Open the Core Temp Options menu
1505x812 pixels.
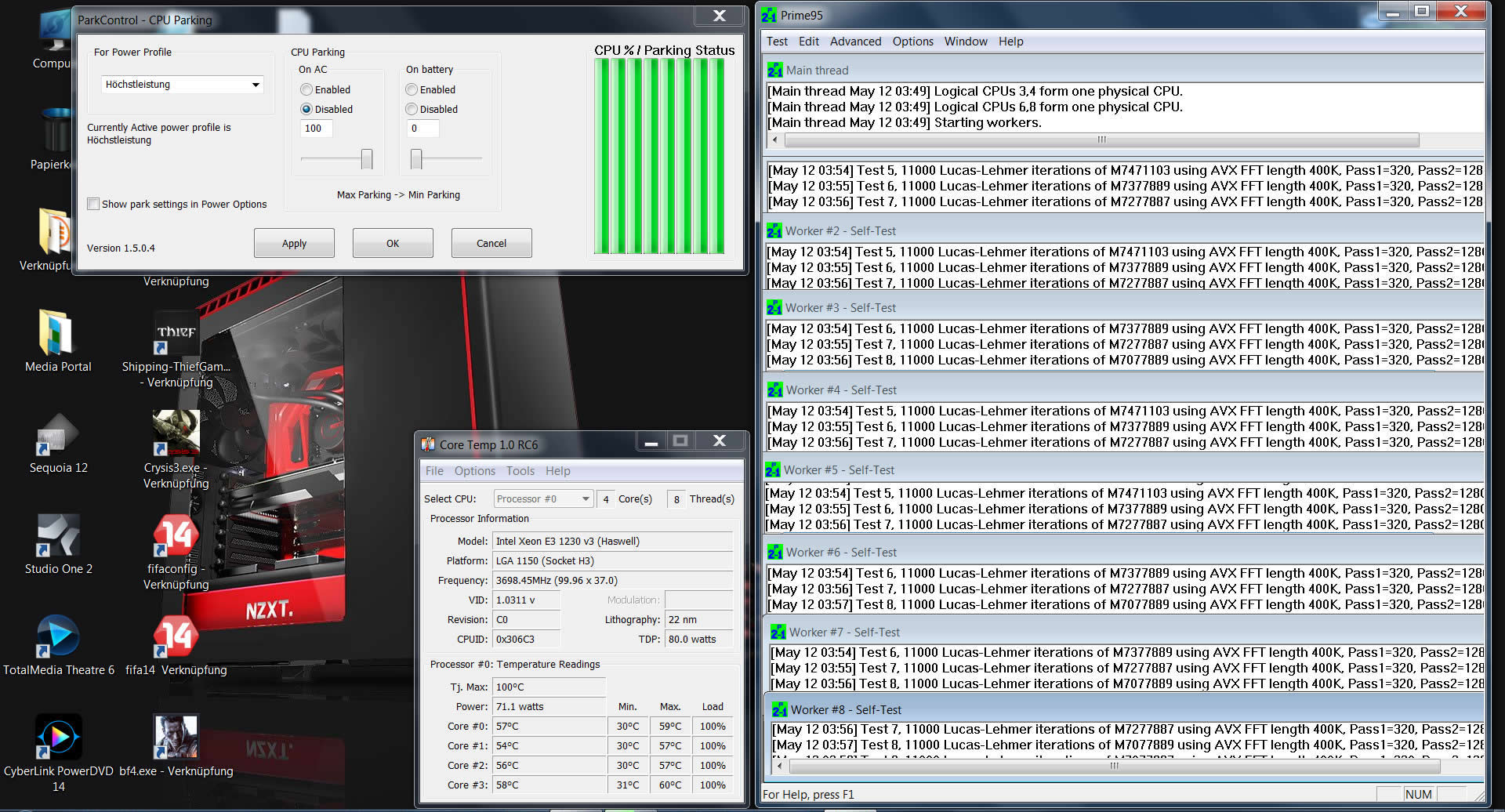point(475,471)
